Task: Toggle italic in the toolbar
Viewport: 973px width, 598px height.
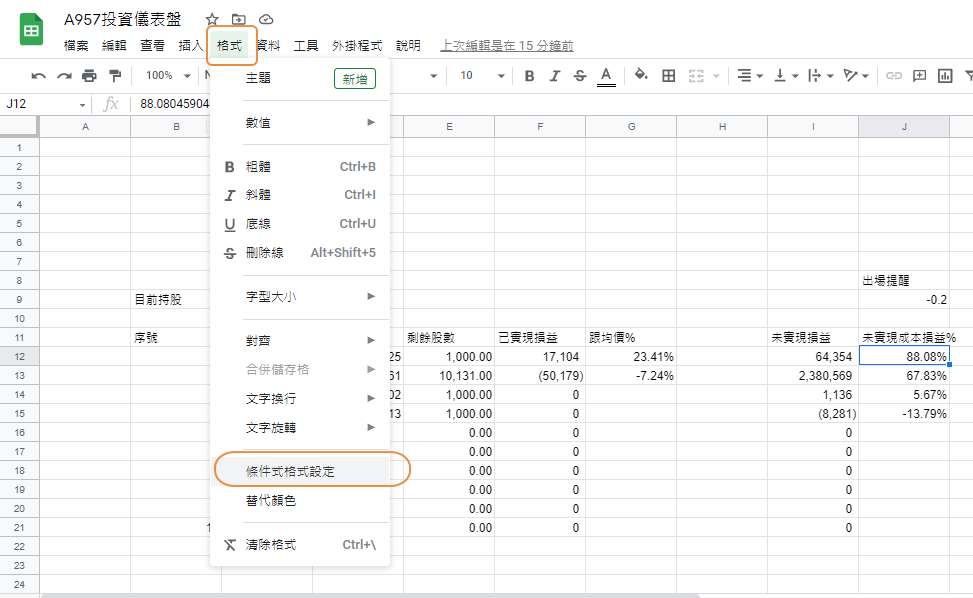Action: pos(554,76)
